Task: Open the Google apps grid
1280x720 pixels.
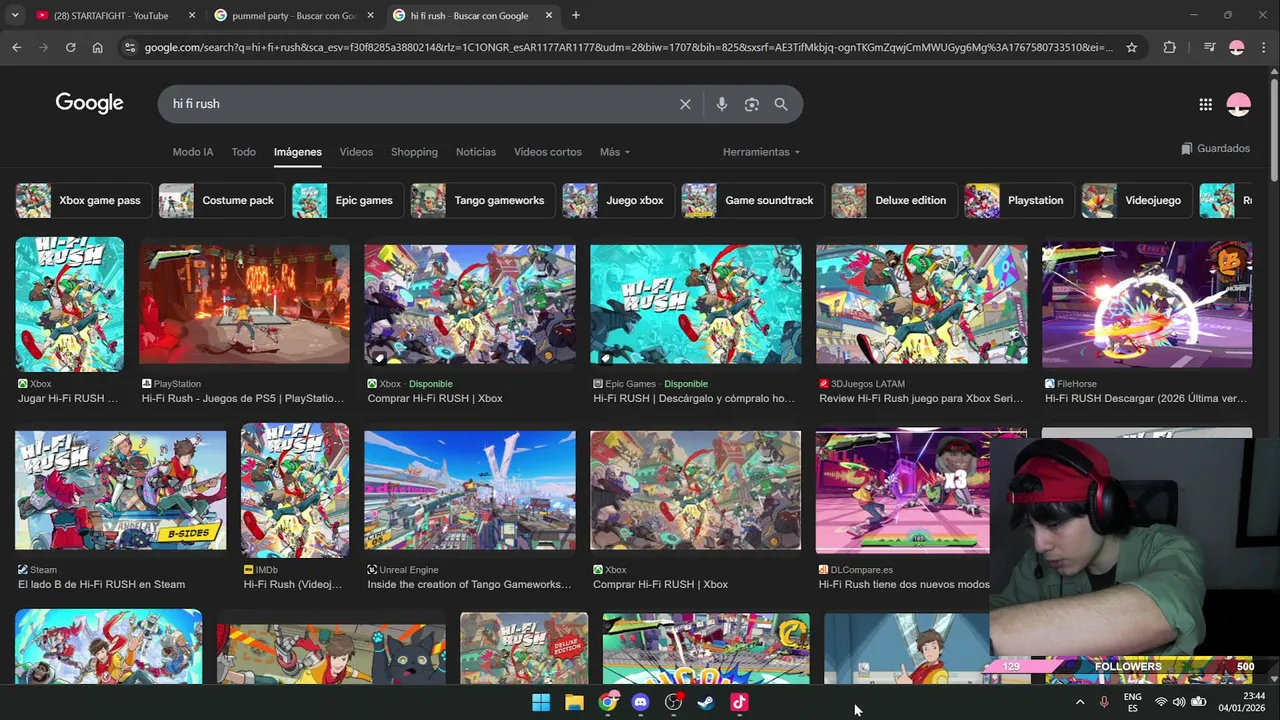Action: tap(1205, 104)
